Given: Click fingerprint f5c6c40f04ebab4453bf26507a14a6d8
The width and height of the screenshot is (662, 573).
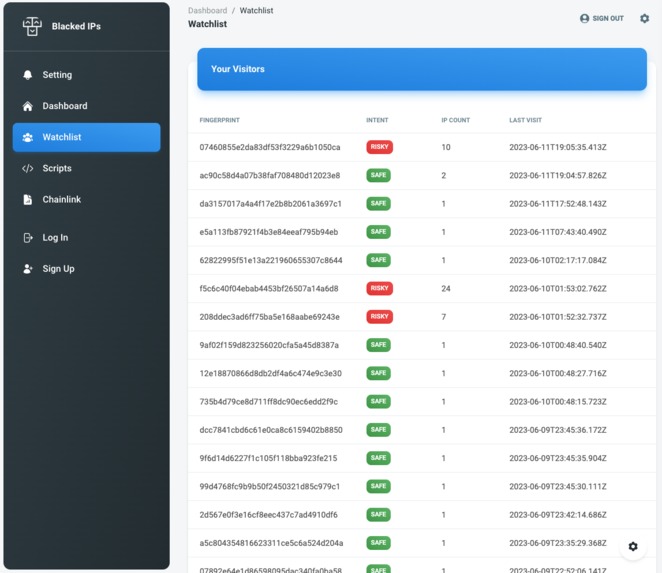Looking at the screenshot, I should 269,289.
